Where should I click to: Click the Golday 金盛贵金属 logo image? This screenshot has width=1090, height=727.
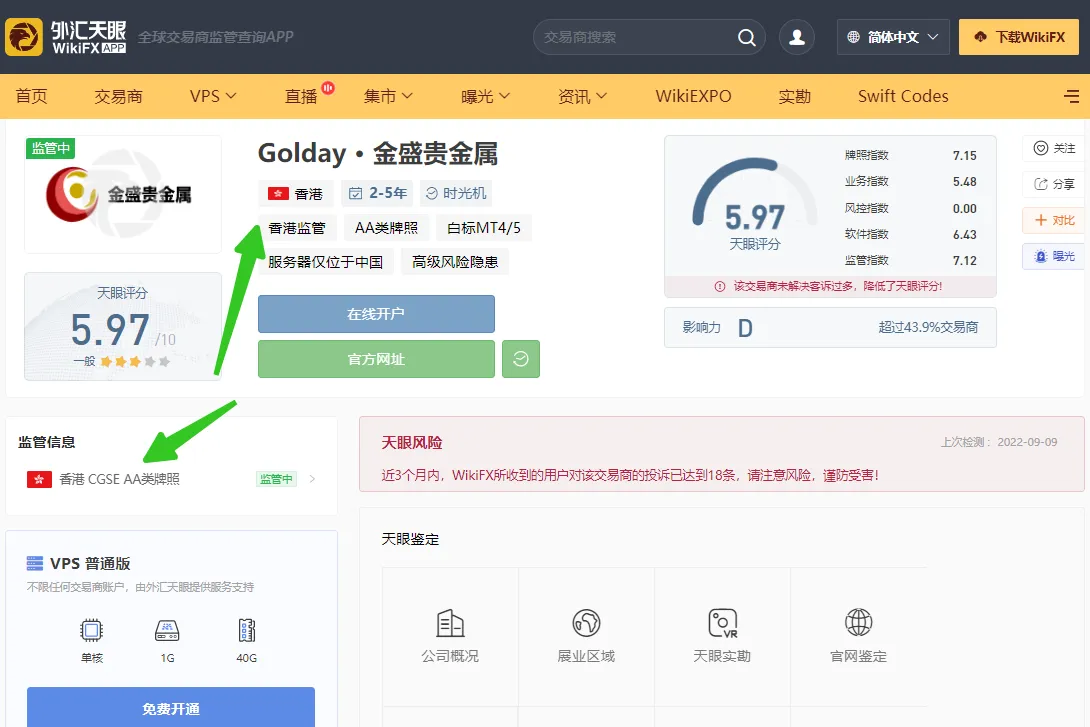click(122, 195)
